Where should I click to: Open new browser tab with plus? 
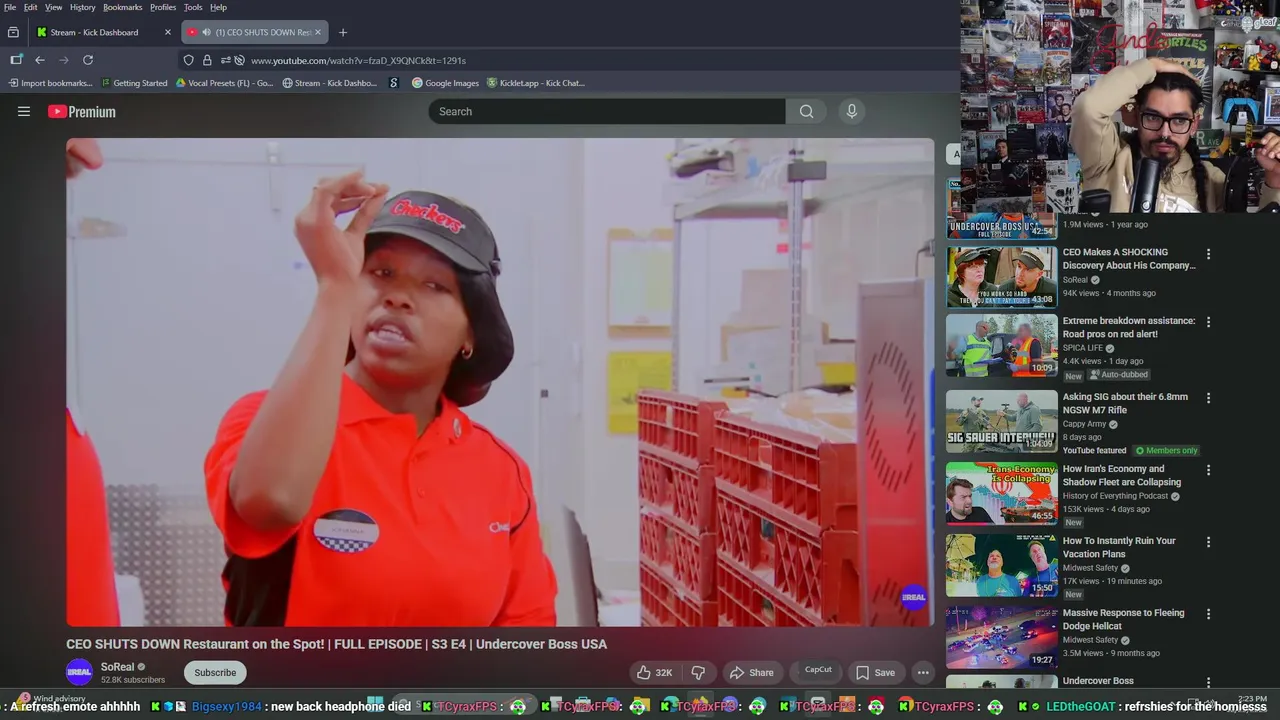tap(343, 32)
